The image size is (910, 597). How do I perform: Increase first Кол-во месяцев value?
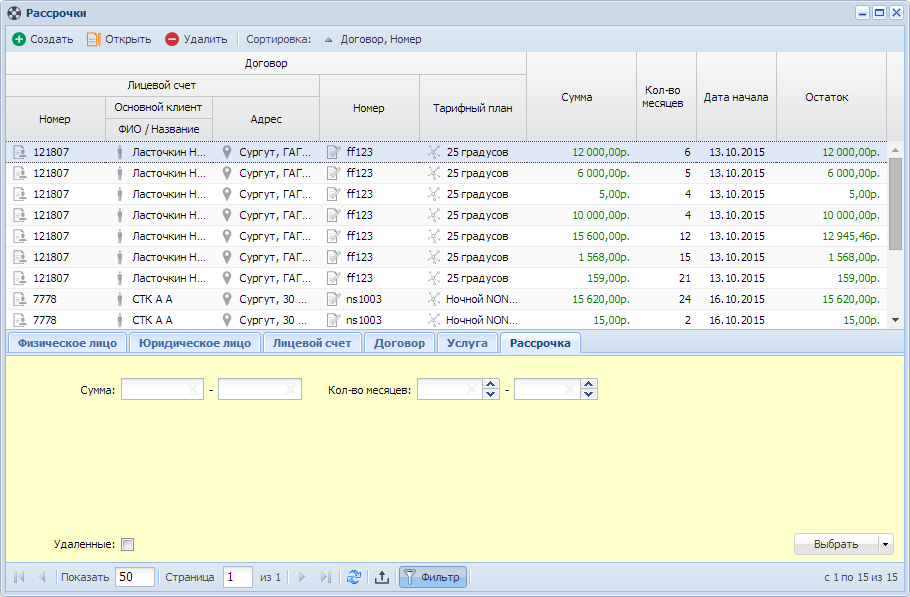click(x=490, y=384)
